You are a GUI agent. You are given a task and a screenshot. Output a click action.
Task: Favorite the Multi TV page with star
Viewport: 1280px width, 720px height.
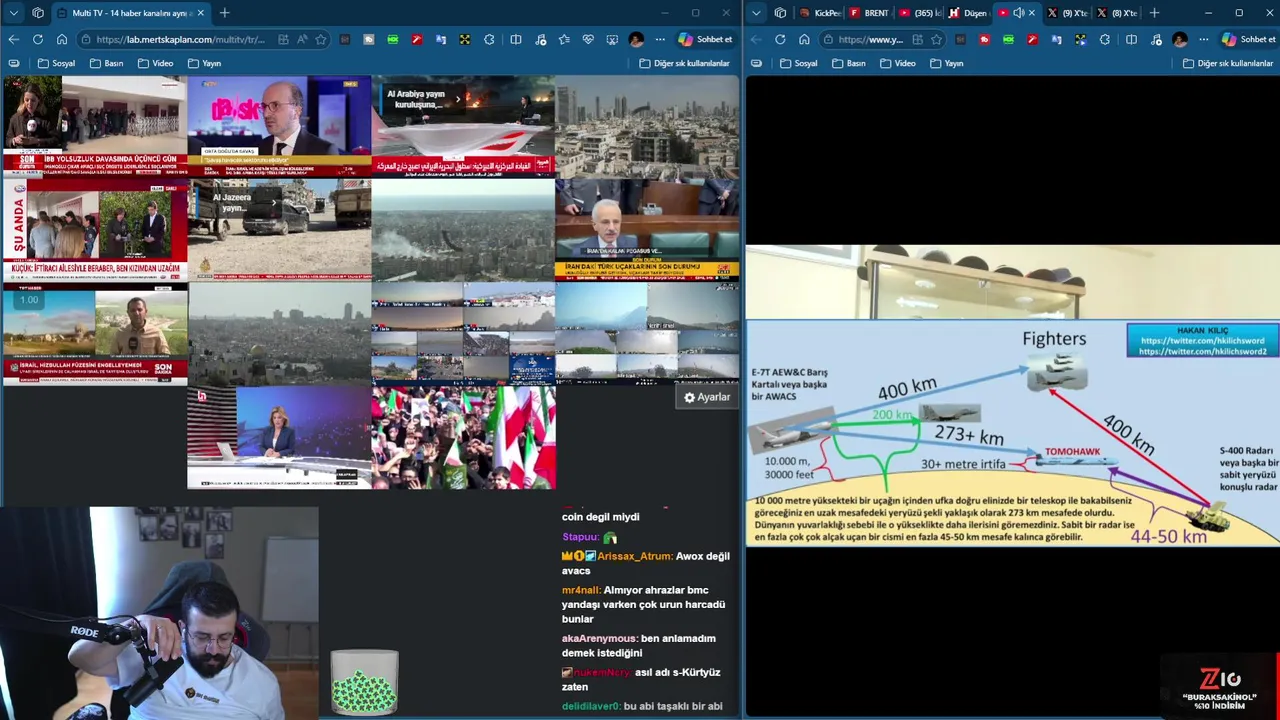(320, 39)
